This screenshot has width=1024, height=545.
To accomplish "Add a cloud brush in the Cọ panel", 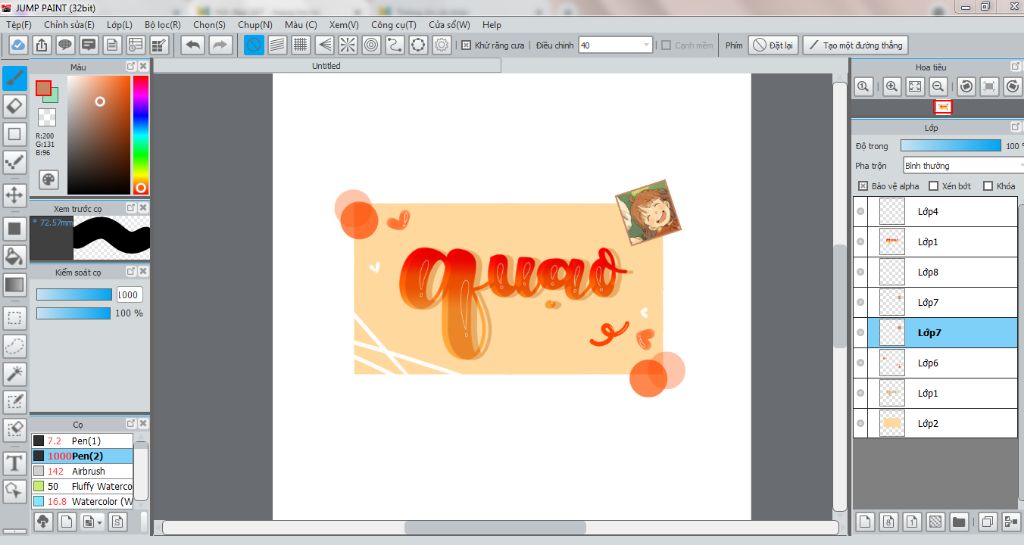I will (x=43, y=522).
